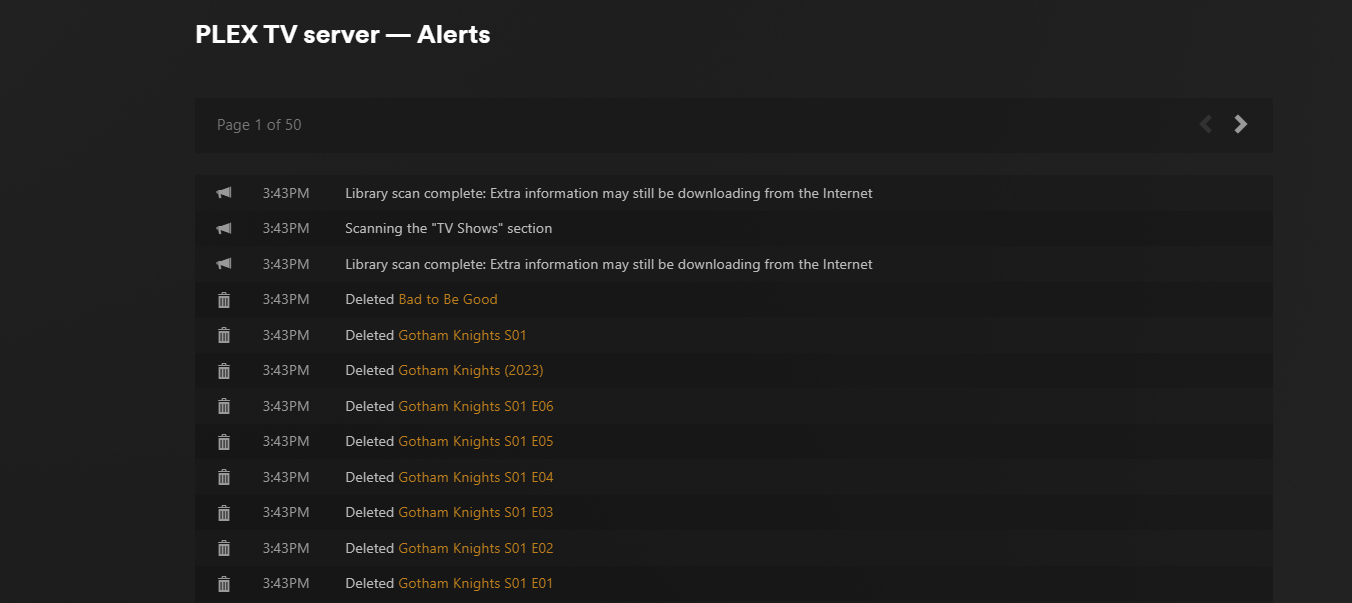1352x603 pixels.
Task: Click trash icon for Gotham Knights S01 E06
Action: tap(224, 406)
